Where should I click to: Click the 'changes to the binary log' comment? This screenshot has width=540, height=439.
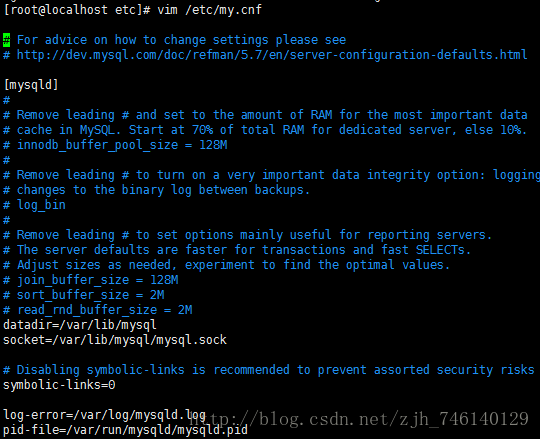157,190
